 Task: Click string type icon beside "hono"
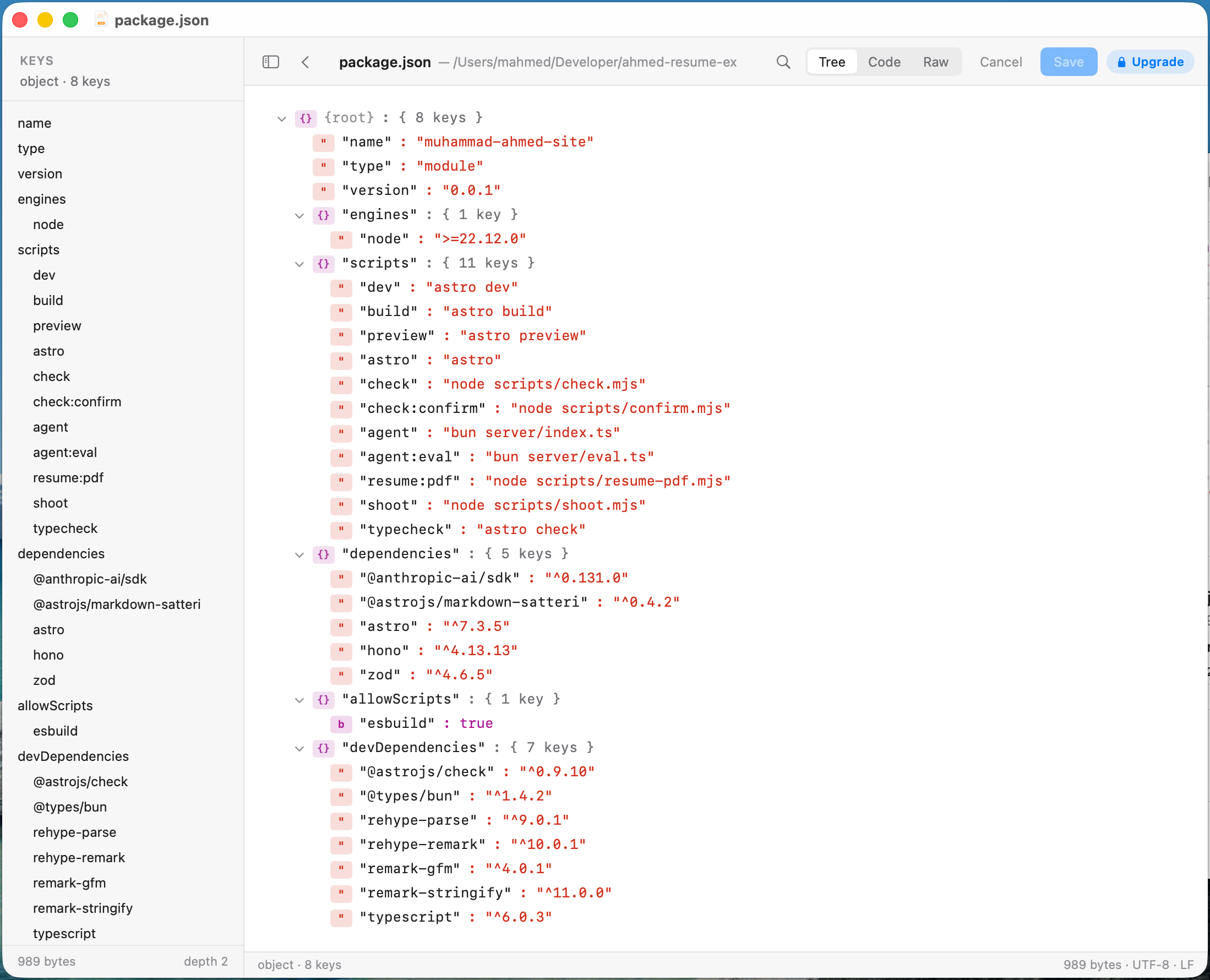coord(341,651)
